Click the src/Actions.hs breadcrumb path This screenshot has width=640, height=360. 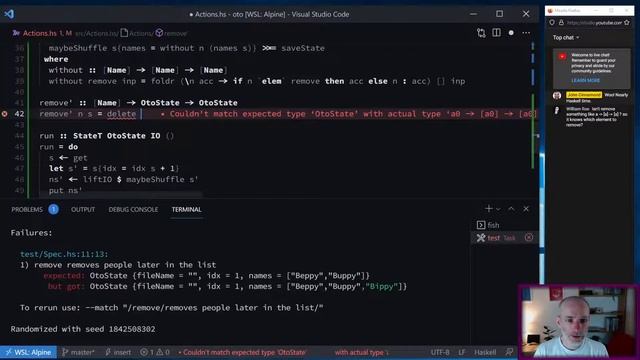point(97,33)
